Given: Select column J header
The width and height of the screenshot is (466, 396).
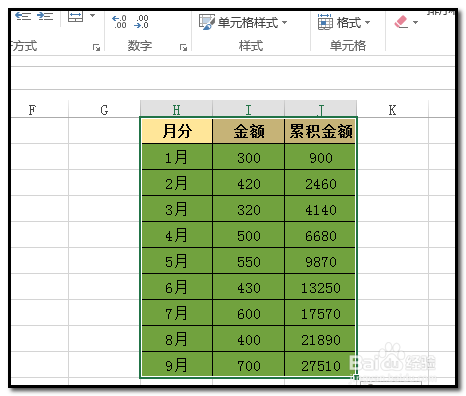Looking at the screenshot, I should (320, 109).
